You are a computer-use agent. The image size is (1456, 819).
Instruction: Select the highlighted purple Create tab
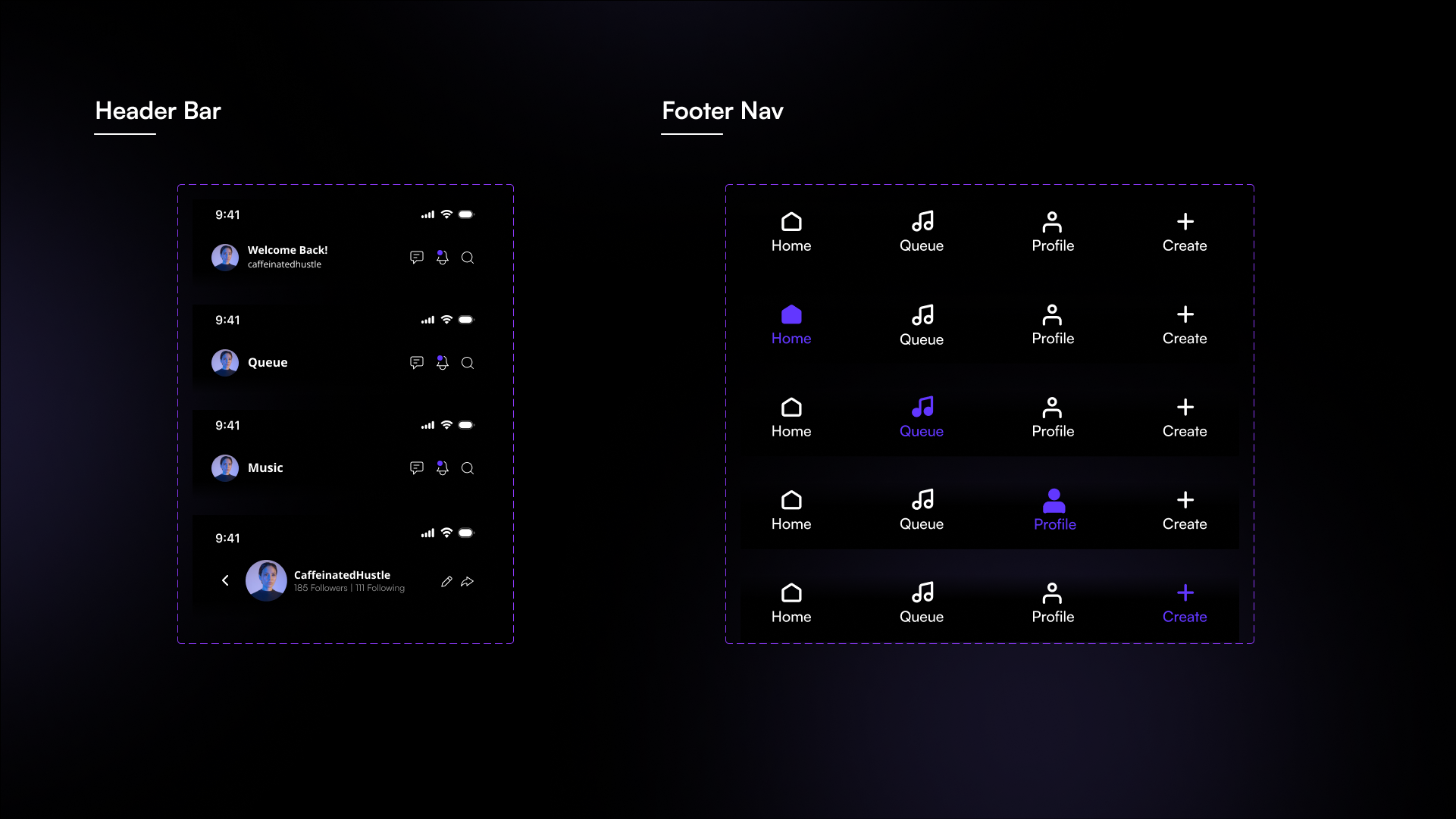[x=1185, y=603]
